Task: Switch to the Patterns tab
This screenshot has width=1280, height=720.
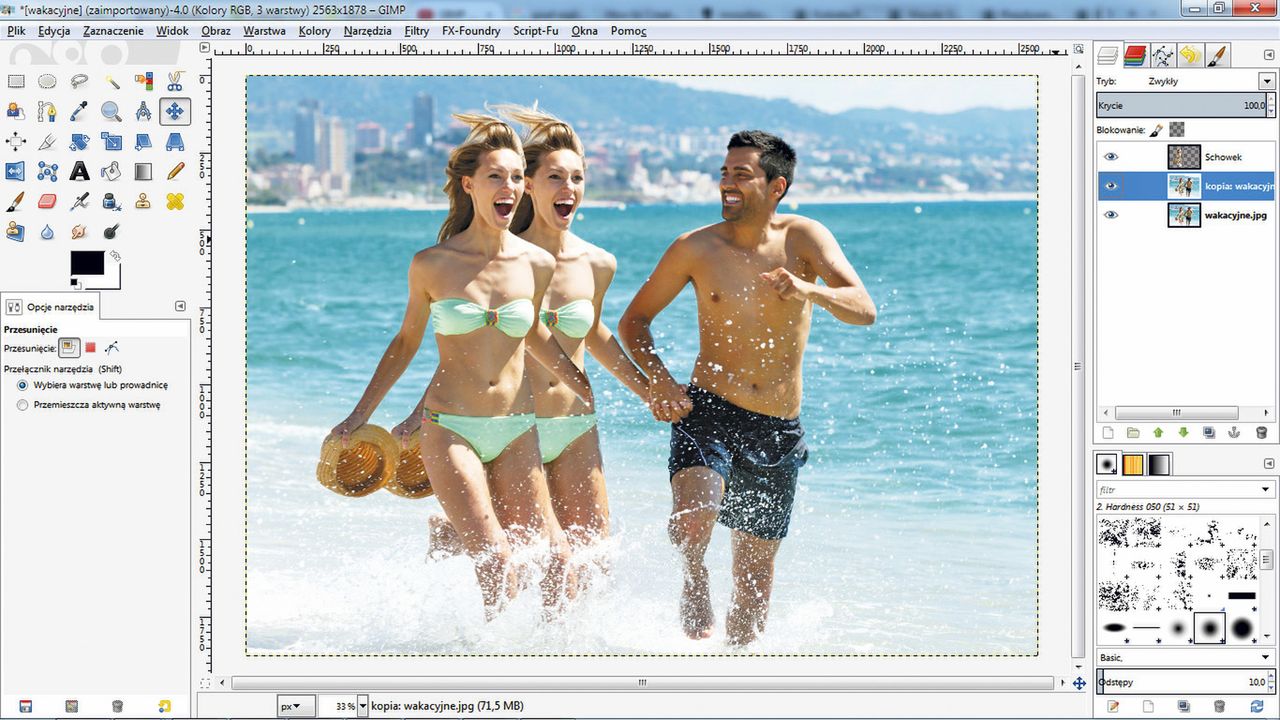Action: 1133,464
